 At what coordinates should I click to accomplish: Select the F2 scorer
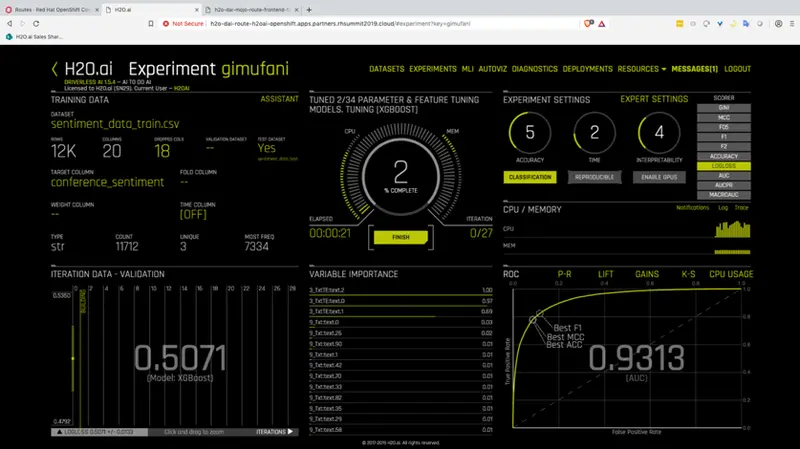pyautogui.click(x=723, y=146)
